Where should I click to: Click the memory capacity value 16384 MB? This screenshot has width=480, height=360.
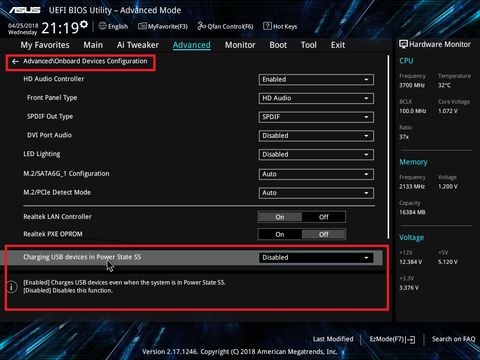click(x=412, y=212)
